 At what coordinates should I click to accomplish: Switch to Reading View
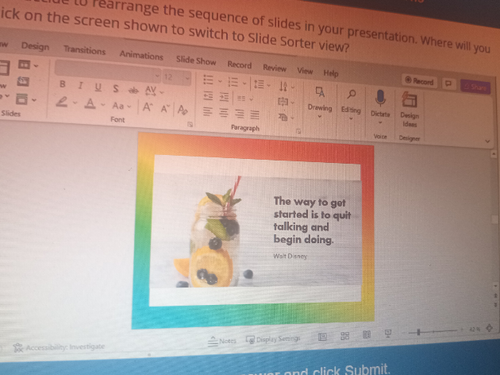tap(366, 334)
